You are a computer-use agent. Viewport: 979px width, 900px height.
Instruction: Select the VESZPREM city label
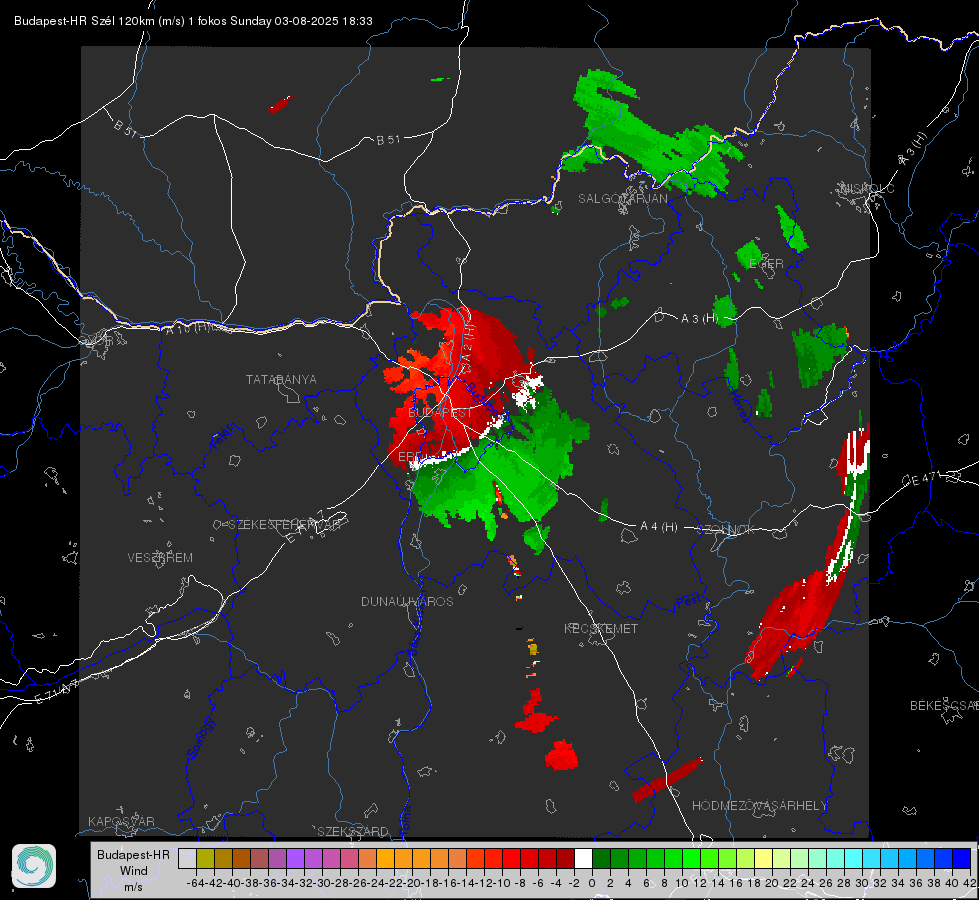coord(160,558)
